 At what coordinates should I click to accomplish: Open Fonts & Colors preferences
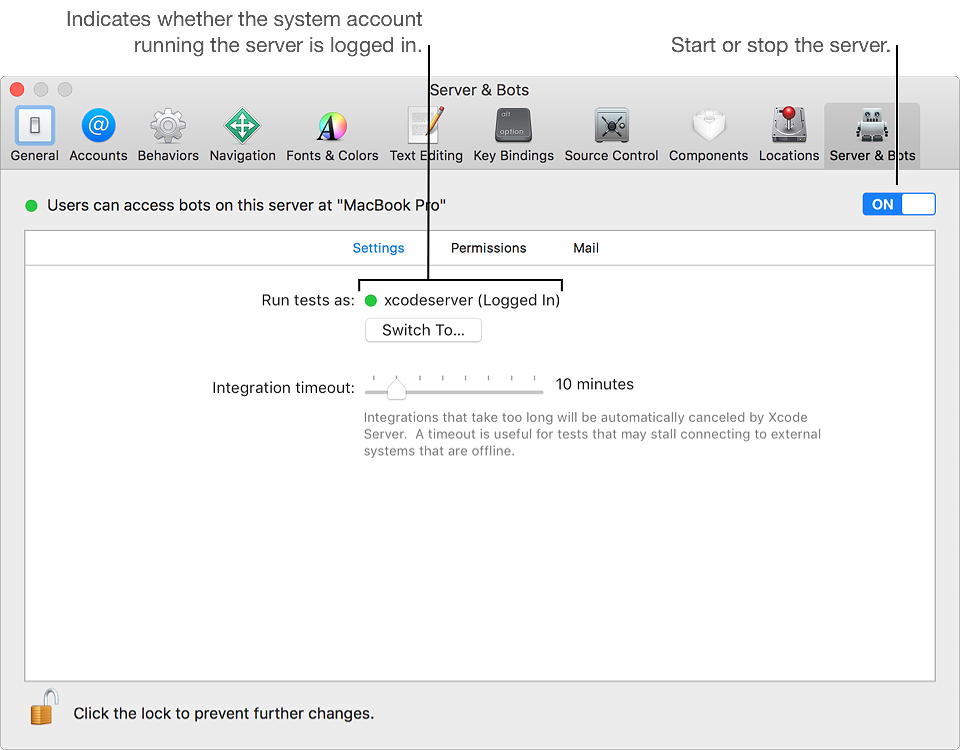tap(332, 135)
